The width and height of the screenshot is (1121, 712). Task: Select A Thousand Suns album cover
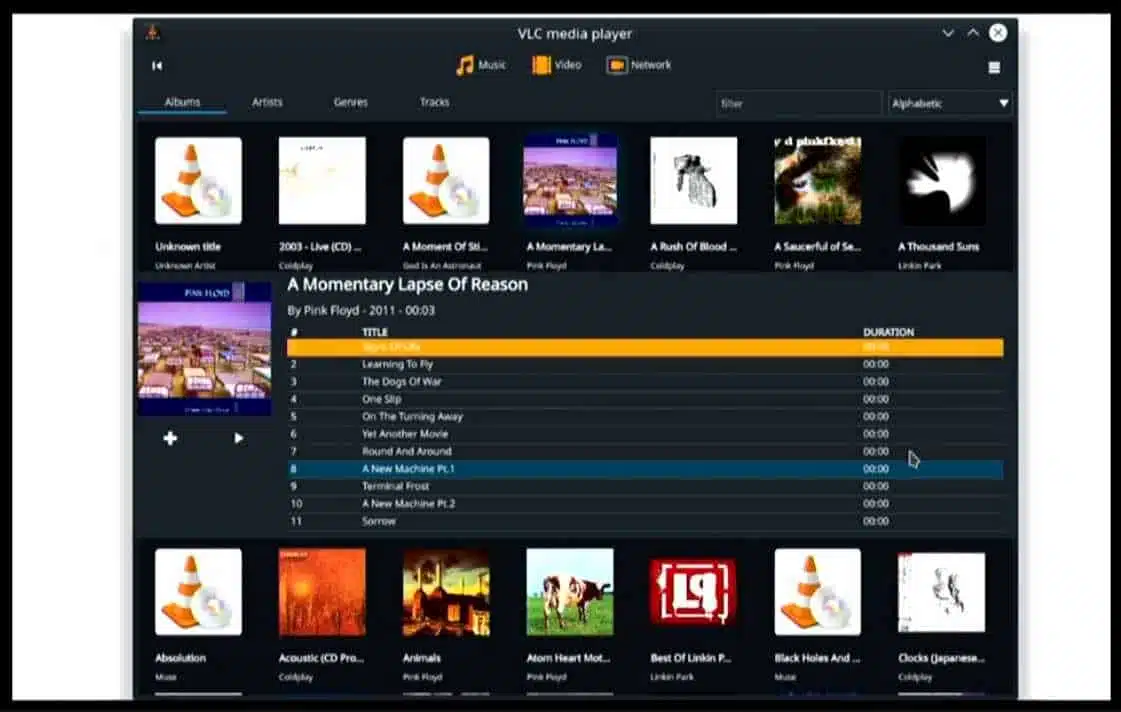point(942,181)
